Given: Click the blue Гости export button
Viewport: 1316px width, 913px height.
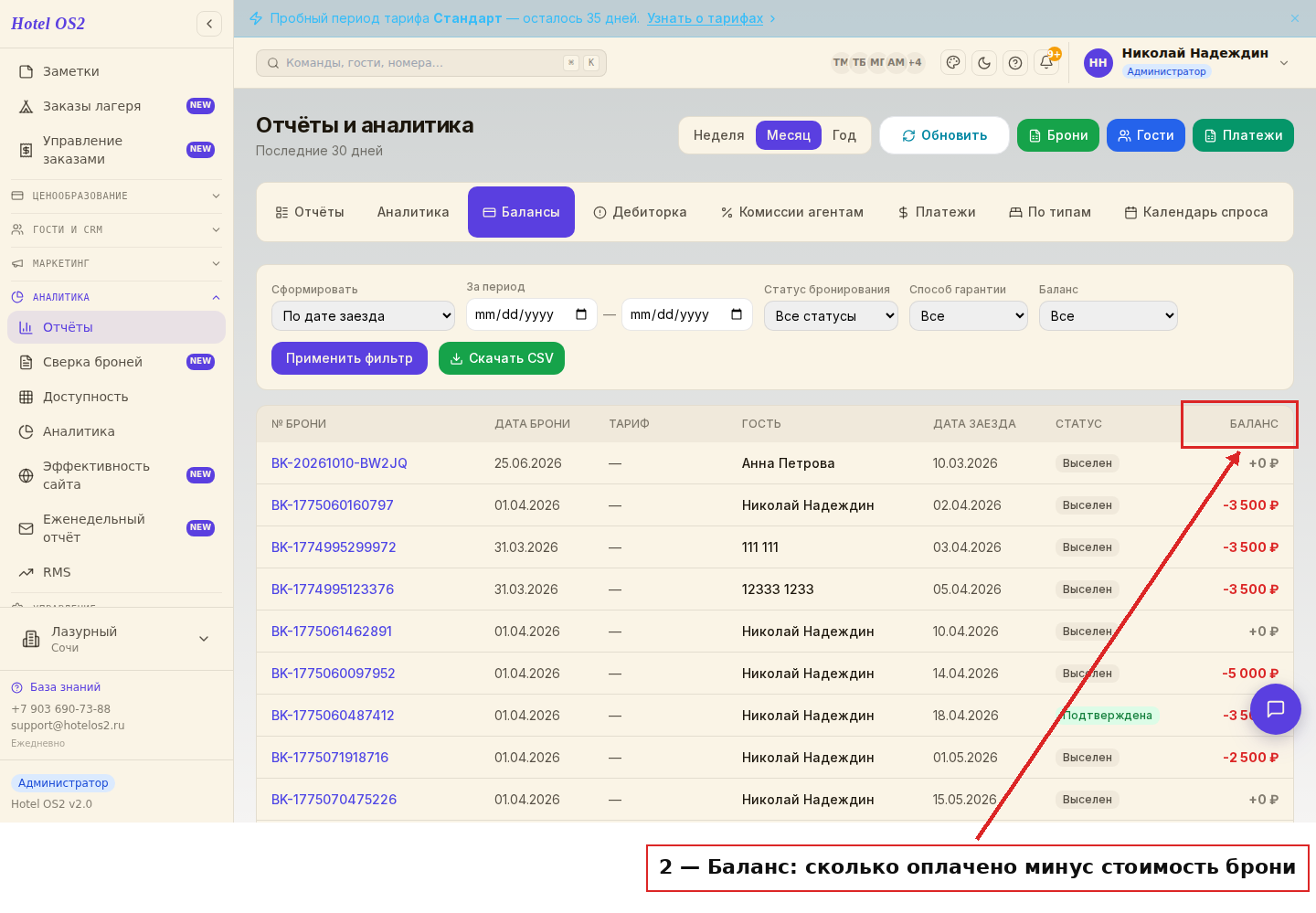Looking at the screenshot, I should [x=1146, y=135].
